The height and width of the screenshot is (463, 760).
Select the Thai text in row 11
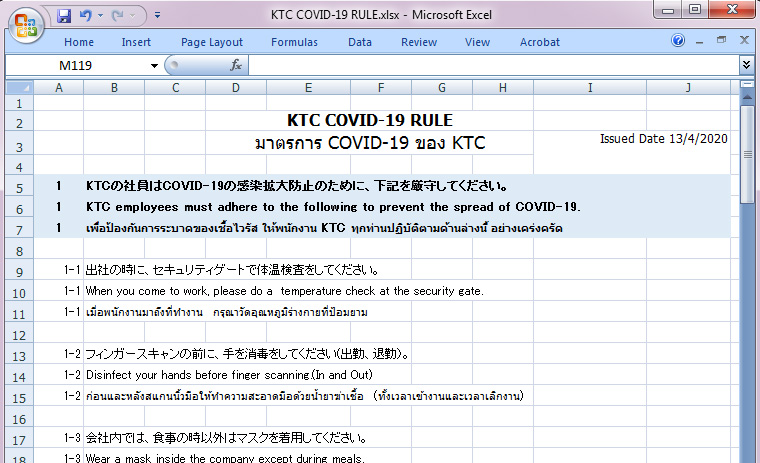pyautogui.click(x=226, y=312)
